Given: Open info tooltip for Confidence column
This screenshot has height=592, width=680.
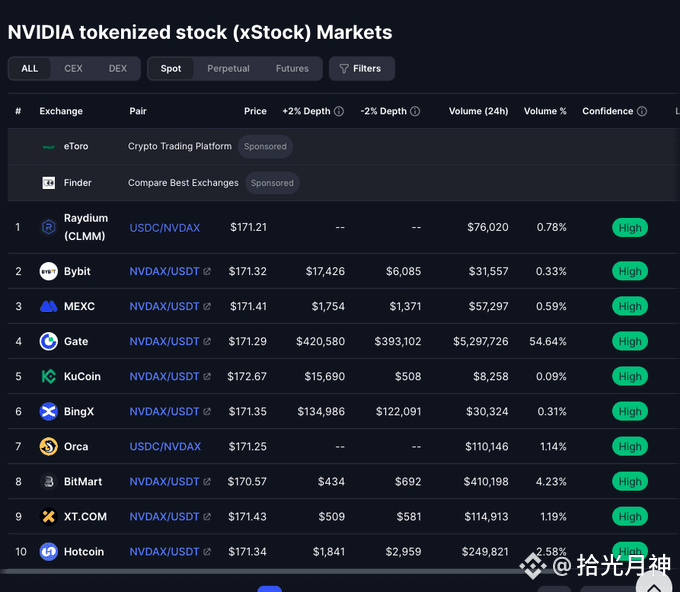Looking at the screenshot, I should [642, 111].
